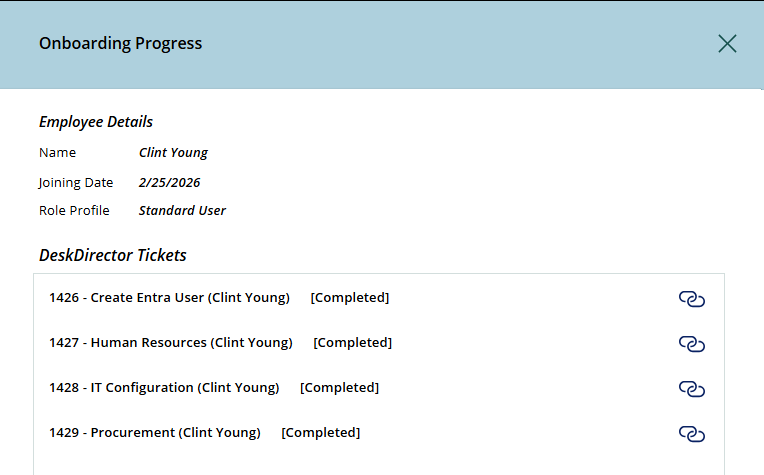The height and width of the screenshot is (475, 764).
Task: Click the employee name Clint Young
Action: tap(173, 153)
